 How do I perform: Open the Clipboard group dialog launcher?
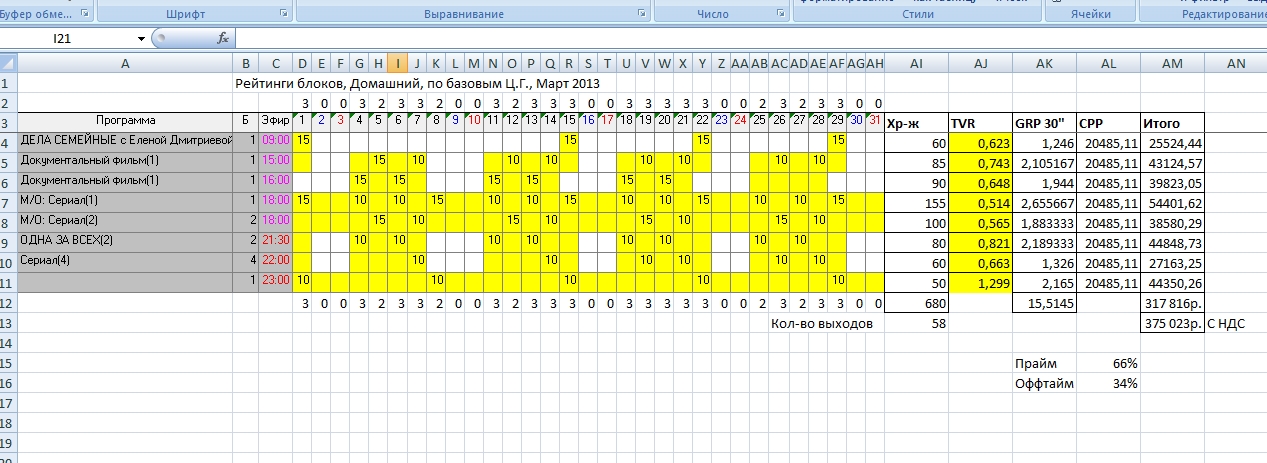(x=84, y=14)
